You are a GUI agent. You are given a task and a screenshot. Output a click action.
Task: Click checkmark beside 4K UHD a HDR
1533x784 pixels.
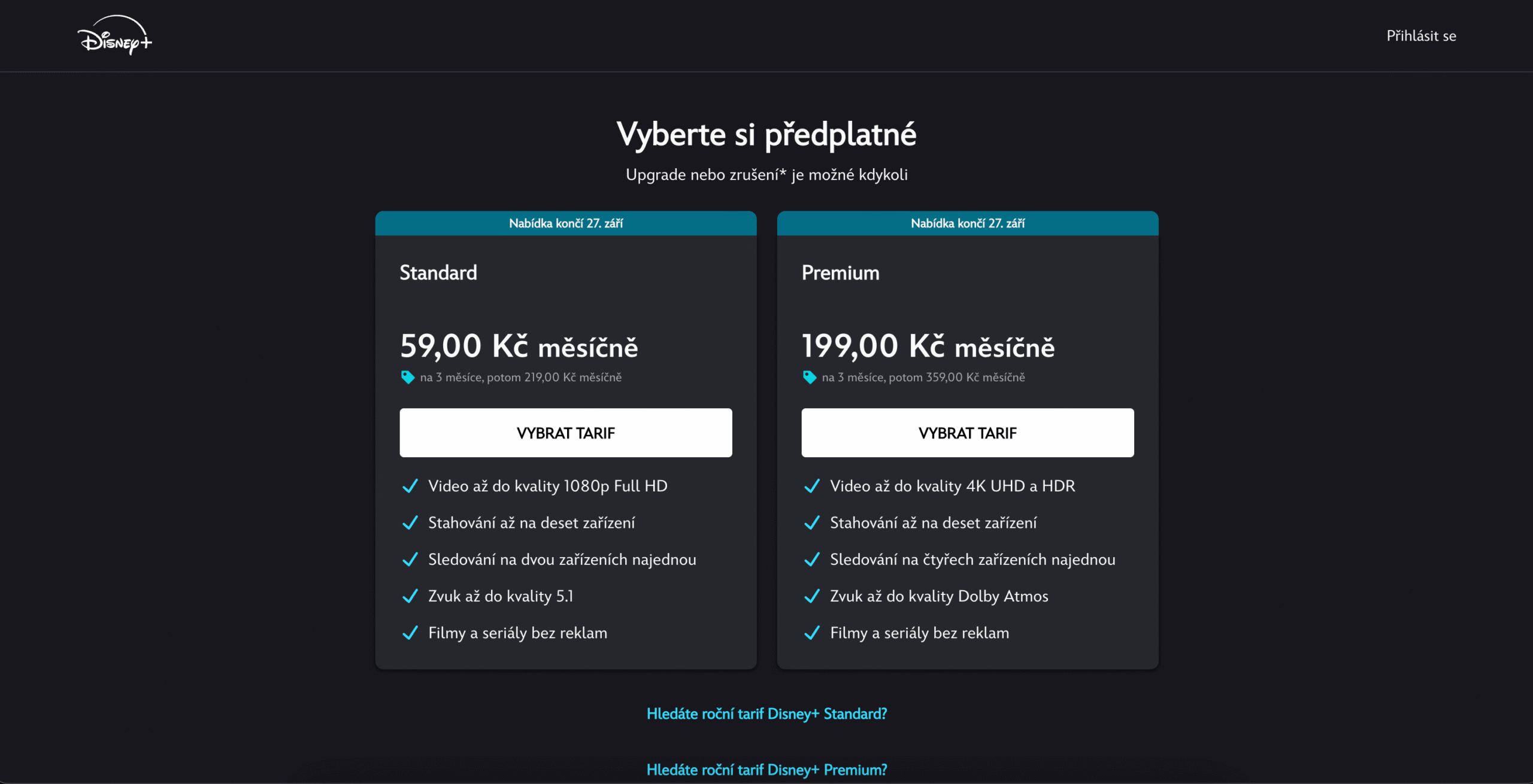(812, 486)
